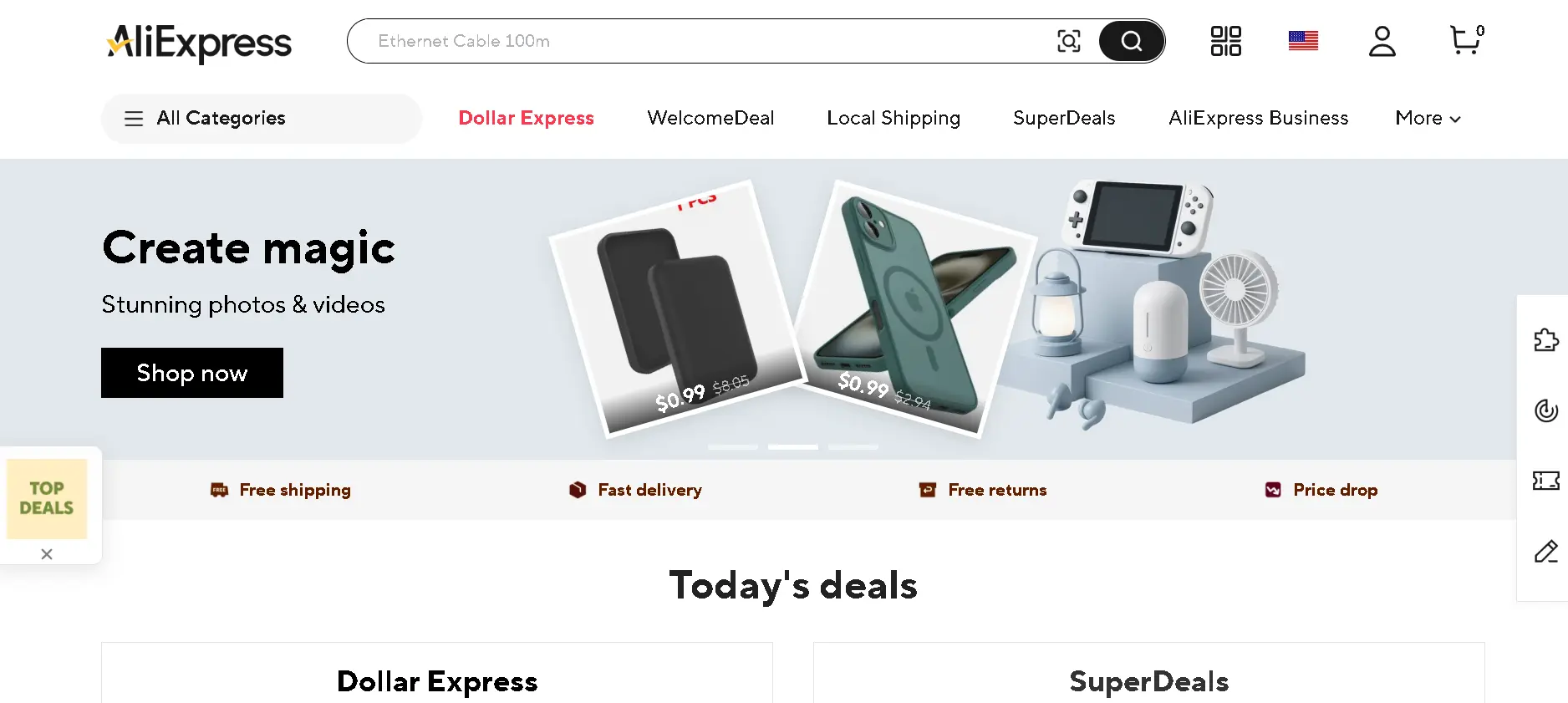This screenshot has height=703, width=1568.
Task: Click the Free shipping badge icon
Action: tap(218, 490)
